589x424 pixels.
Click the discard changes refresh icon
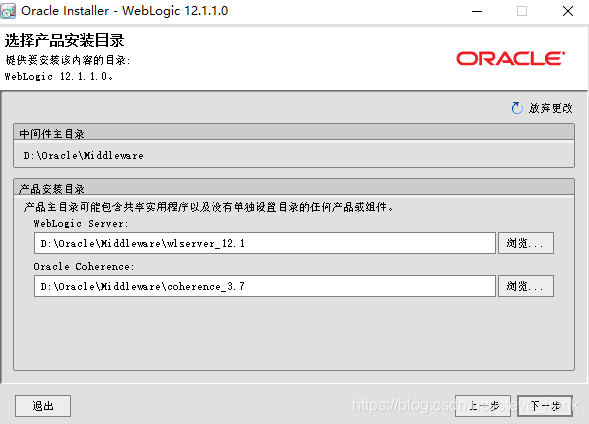(x=517, y=108)
